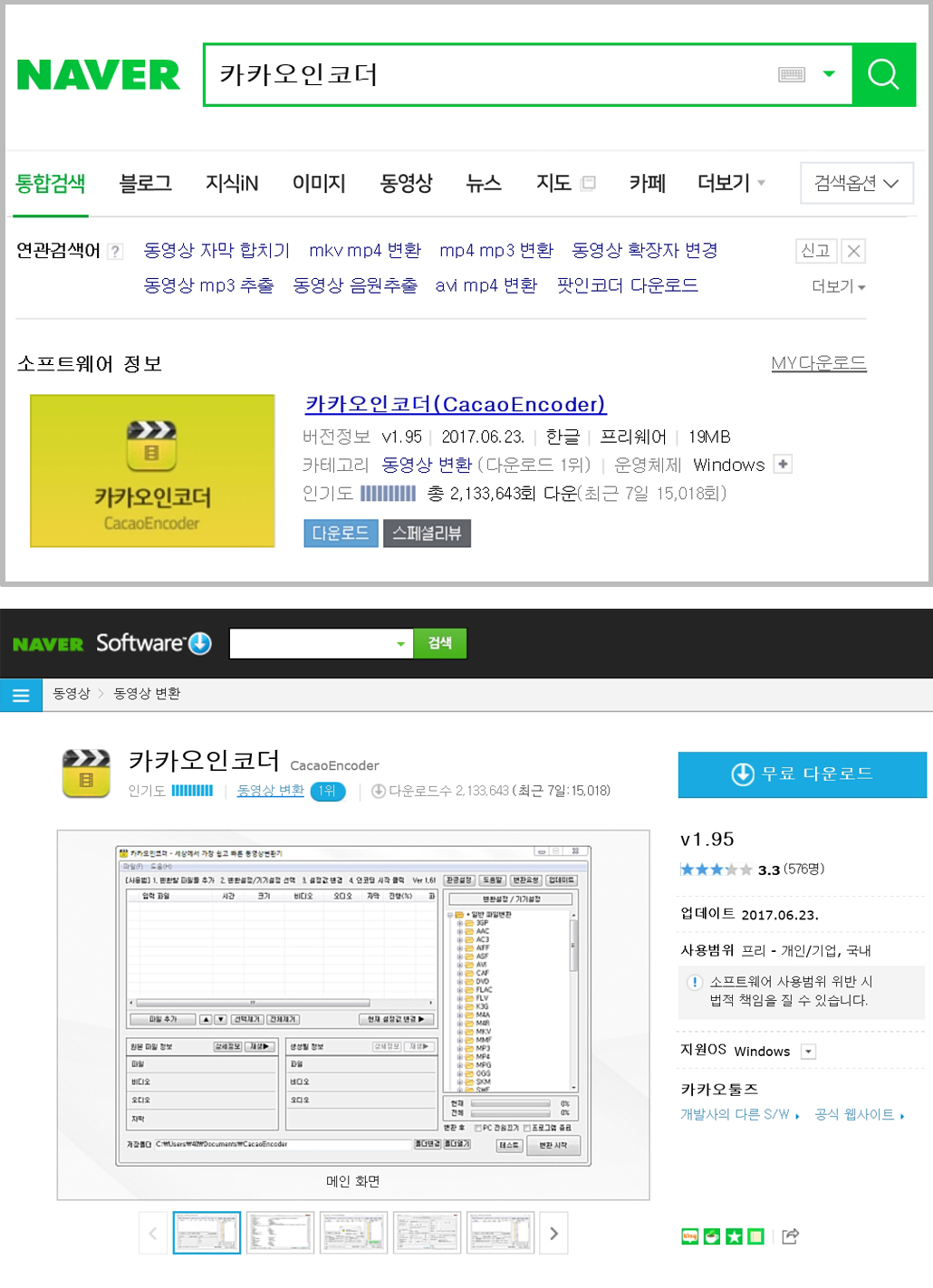The height and width of the screenshot is (1288, 933).
Task: Click the blue 다운로드 button
Action: [x=341, y=534]
